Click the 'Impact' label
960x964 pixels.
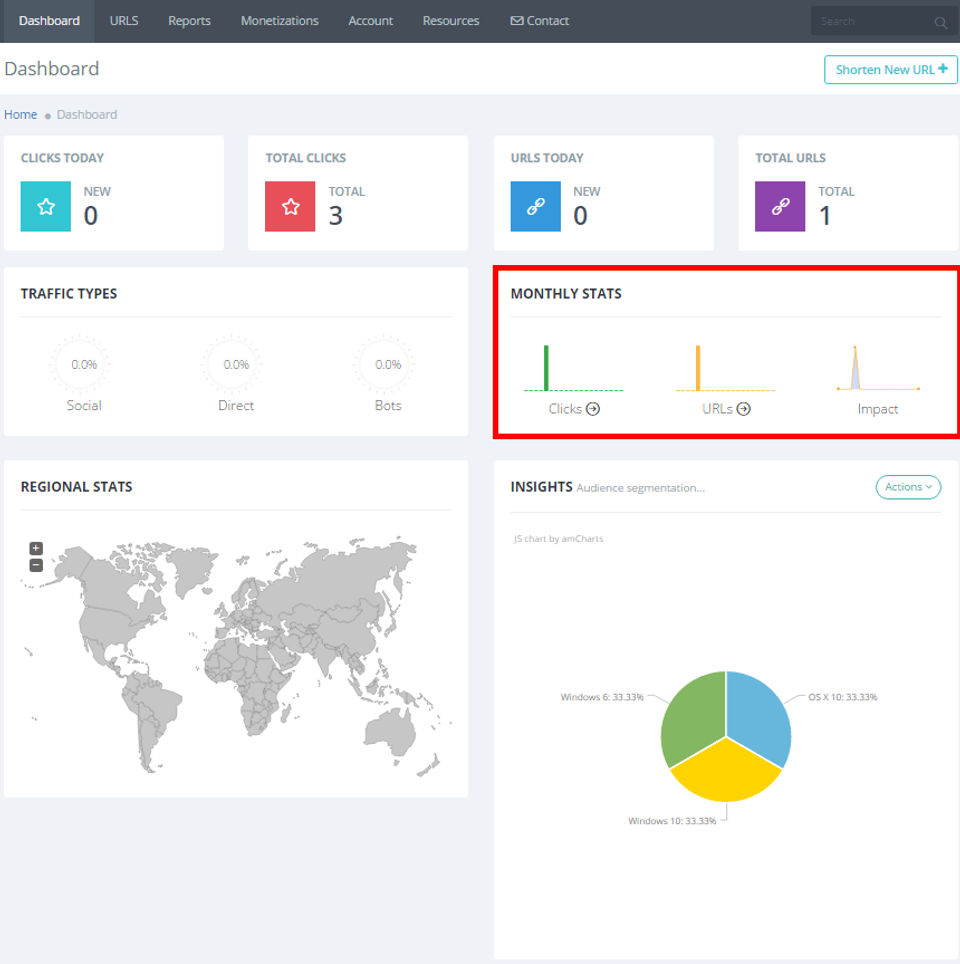click(x=878, y=409)
